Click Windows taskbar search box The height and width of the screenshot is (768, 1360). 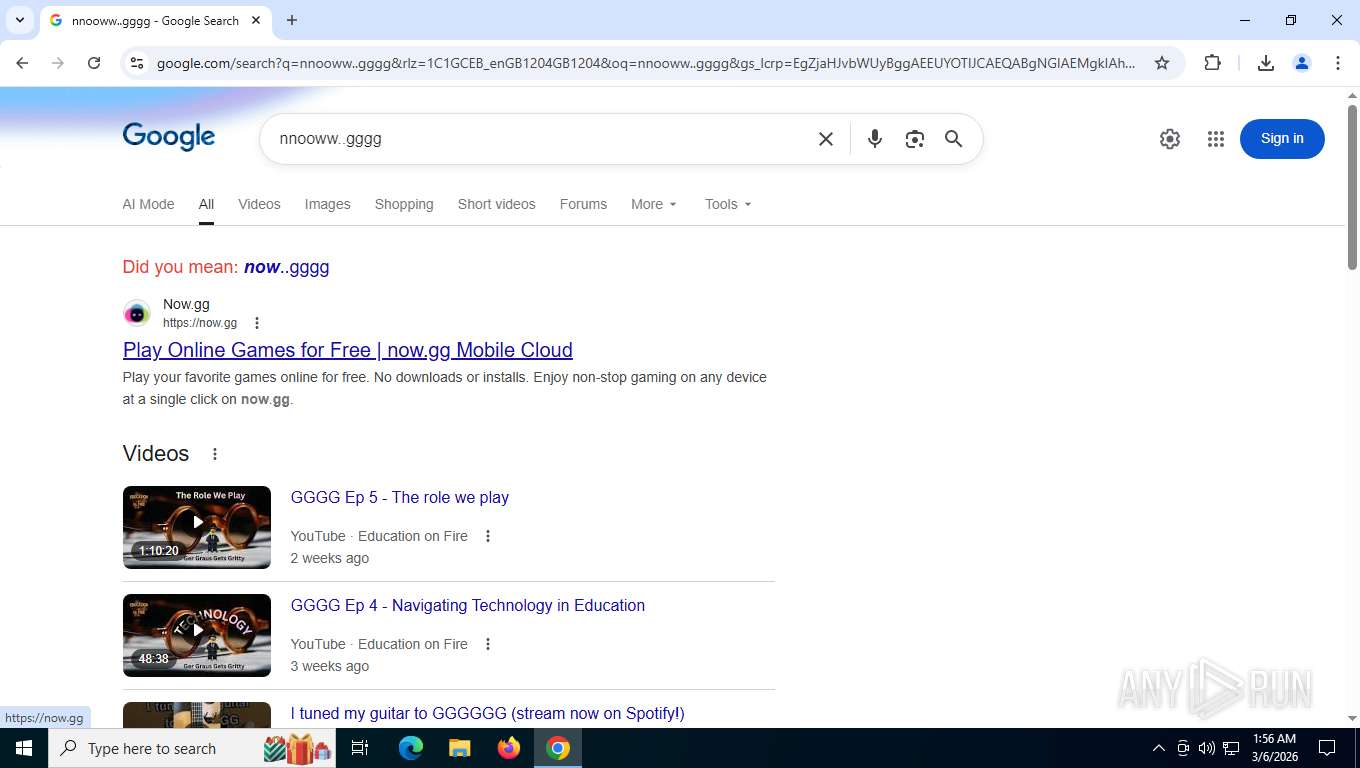pos(193,748)
